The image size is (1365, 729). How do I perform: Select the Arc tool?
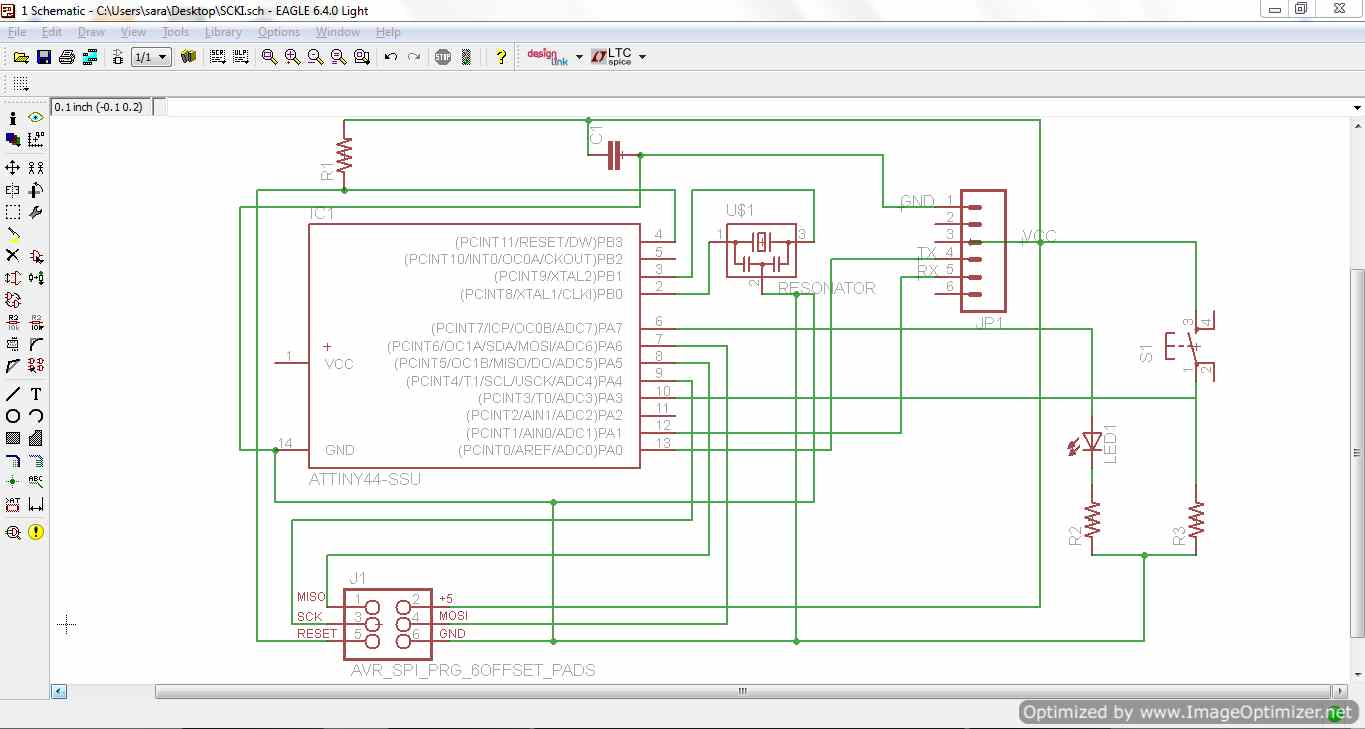[x=36, y=416]
